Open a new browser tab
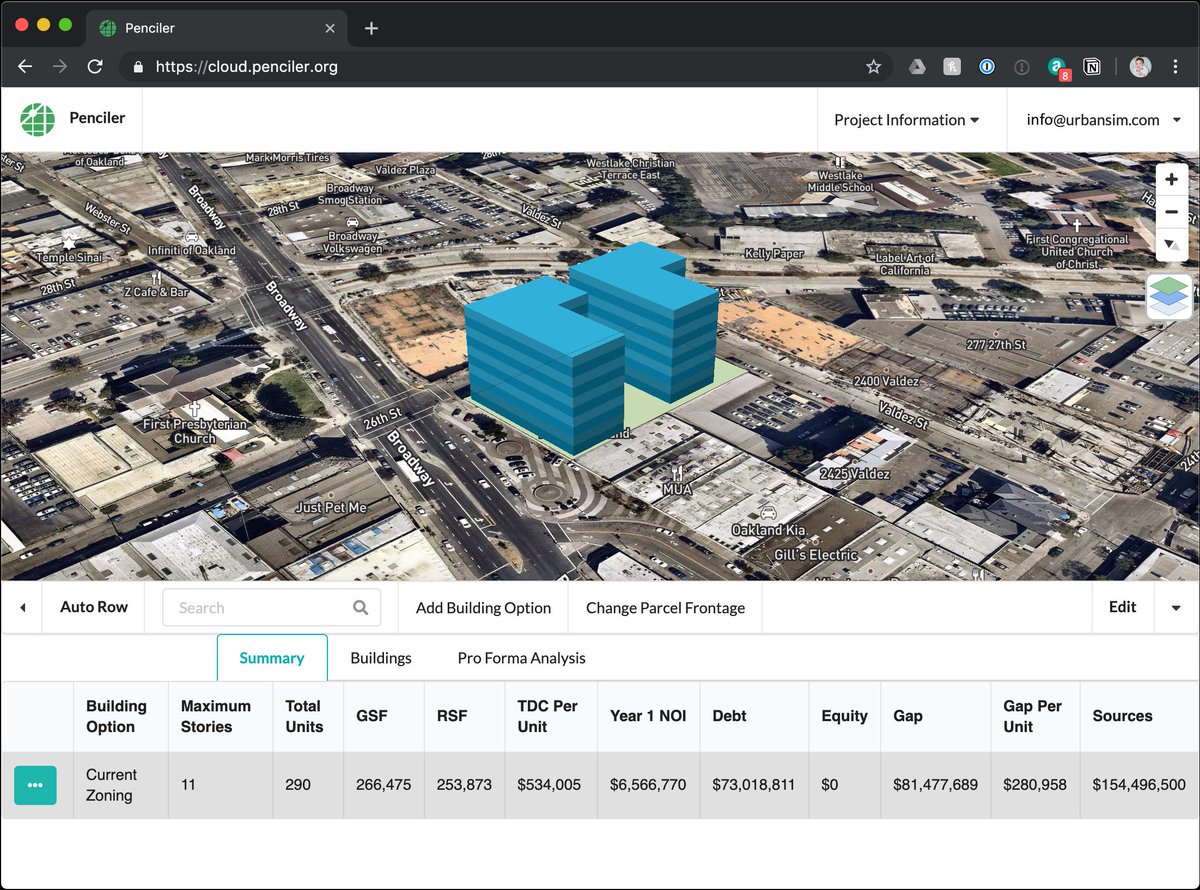Screen dimensions: 1200x890 (x=371, y=28)
